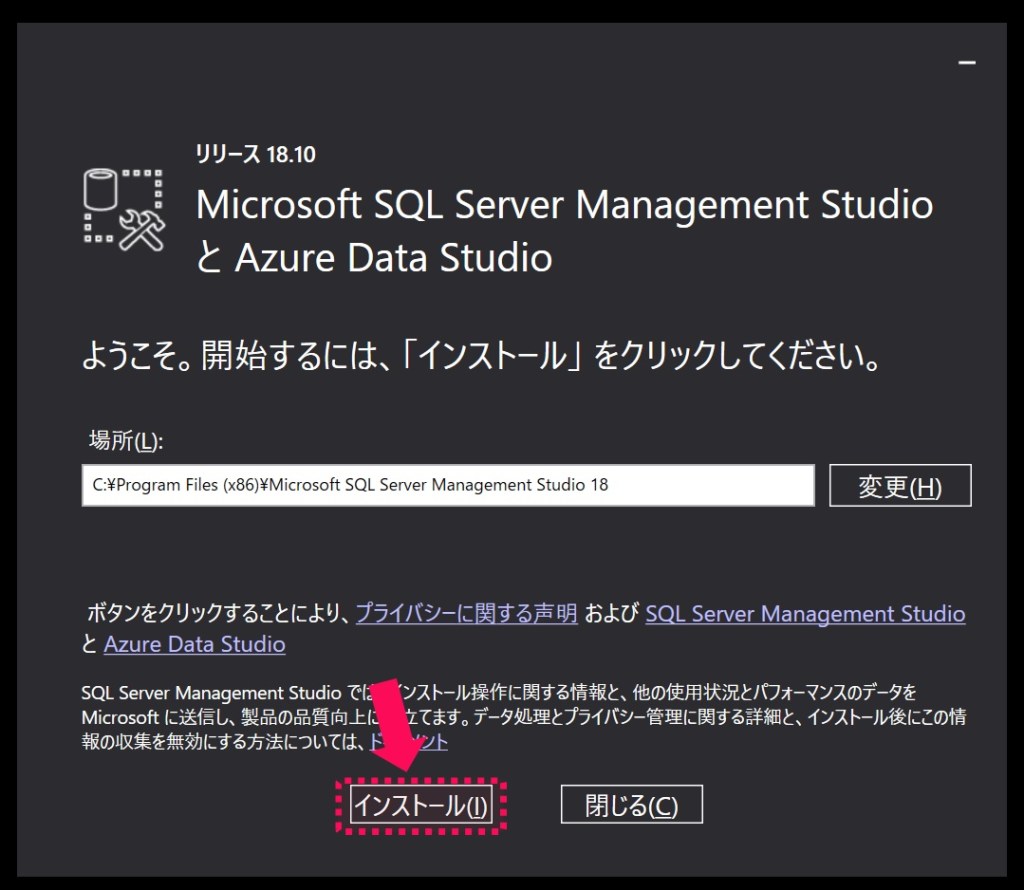1024x890 pixels.
Task: Open the SQL Server Management Studio license link
Action: pos(805,614)
